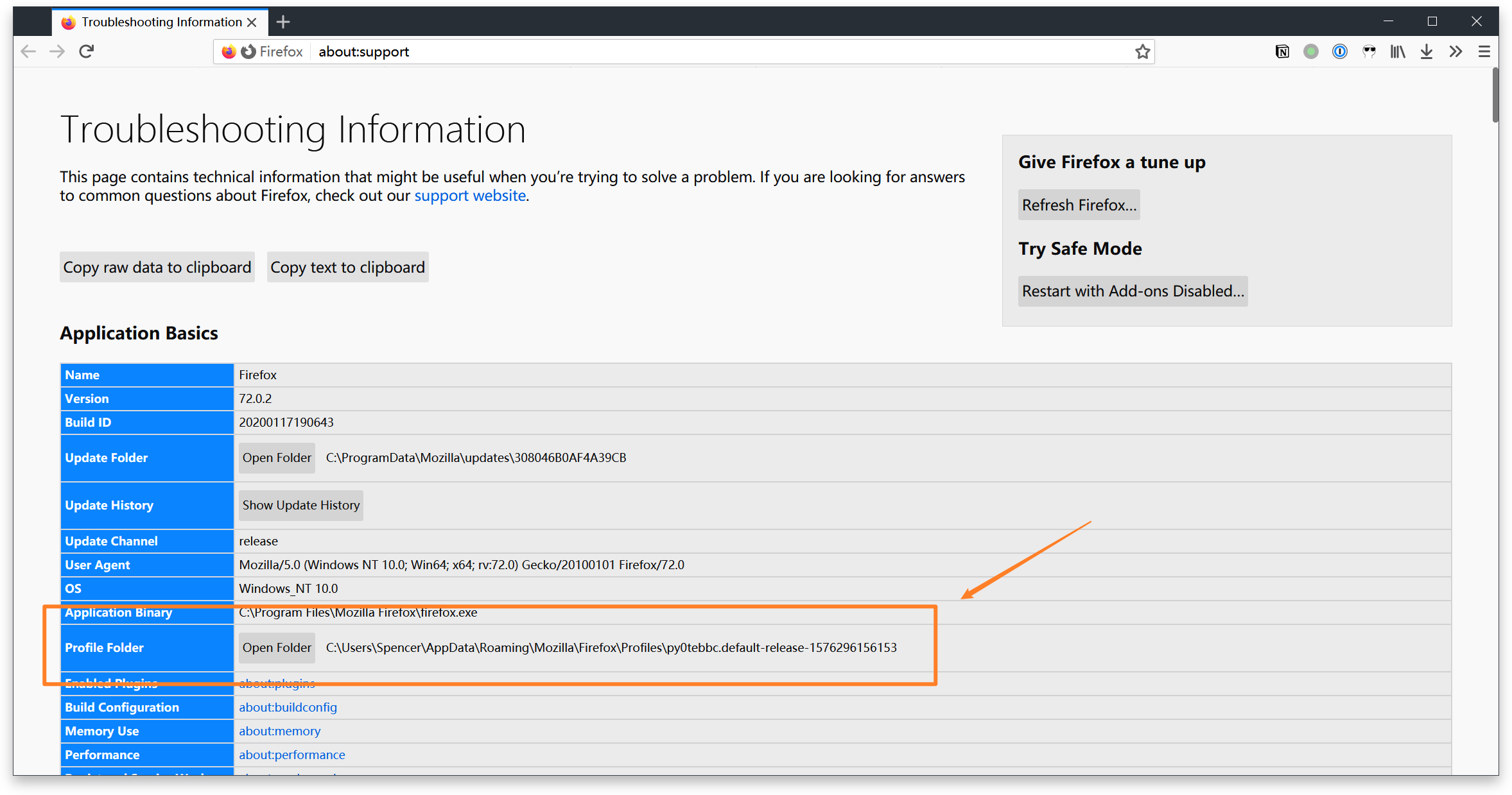This screenshot has width=1512, height=795.
Task: Open the Notion Web Clipper extension
Action: [x=1282, y=52]
